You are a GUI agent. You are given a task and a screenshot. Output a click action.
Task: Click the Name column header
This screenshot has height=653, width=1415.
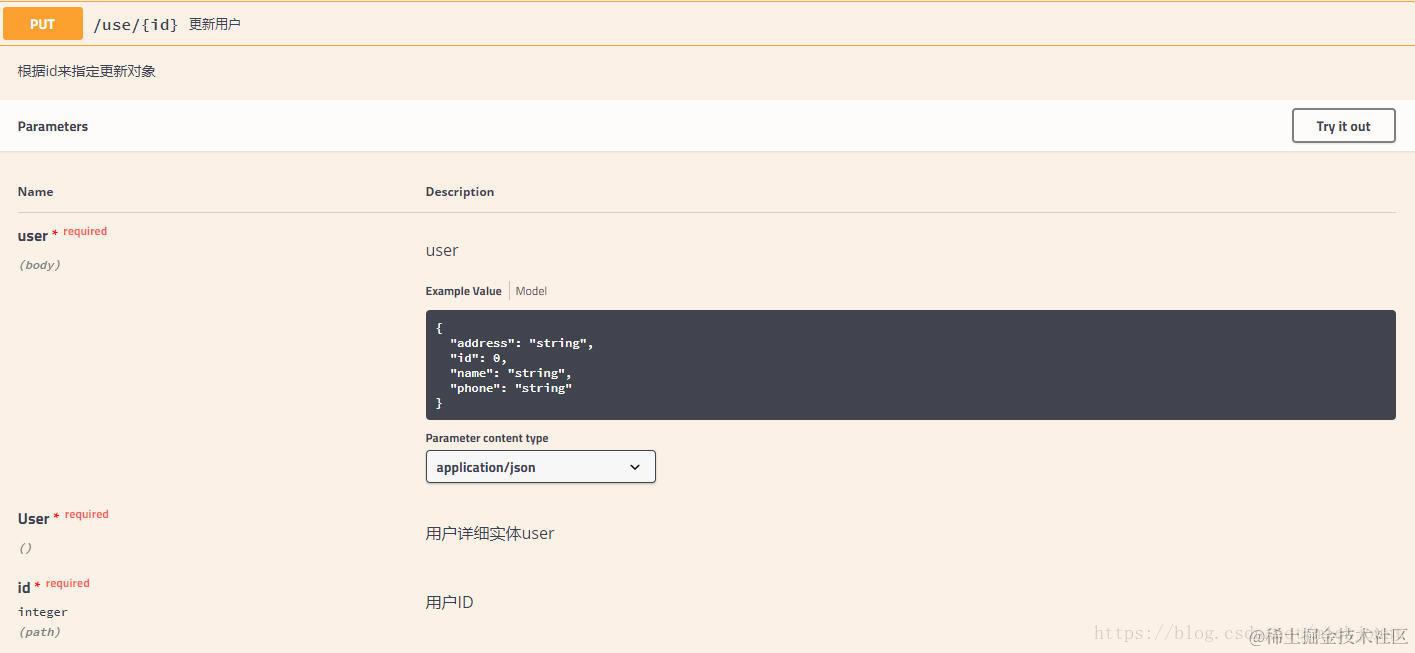[x=36, y=191]
